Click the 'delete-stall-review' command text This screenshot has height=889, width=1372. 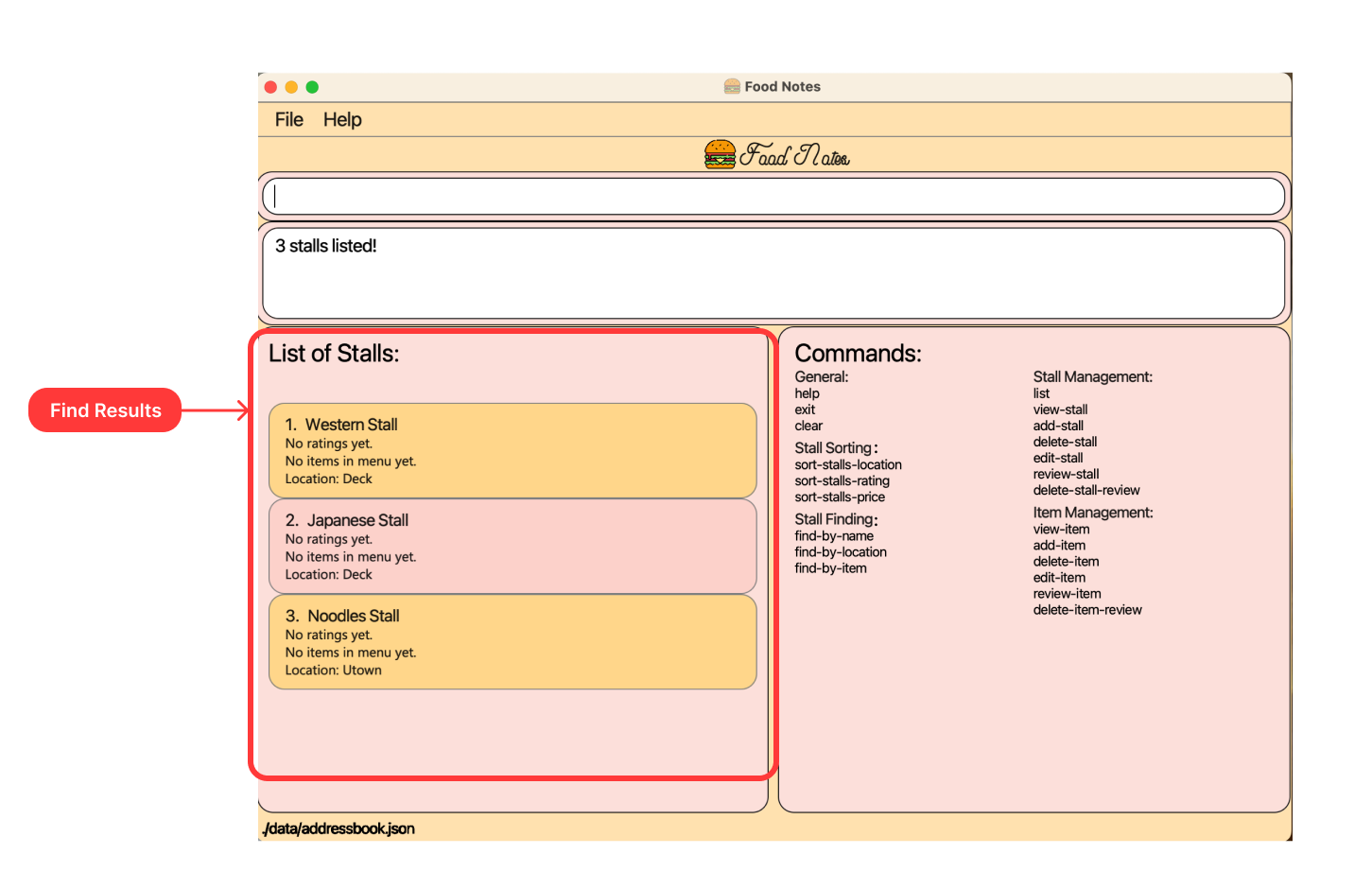(x=1086, y=490)
